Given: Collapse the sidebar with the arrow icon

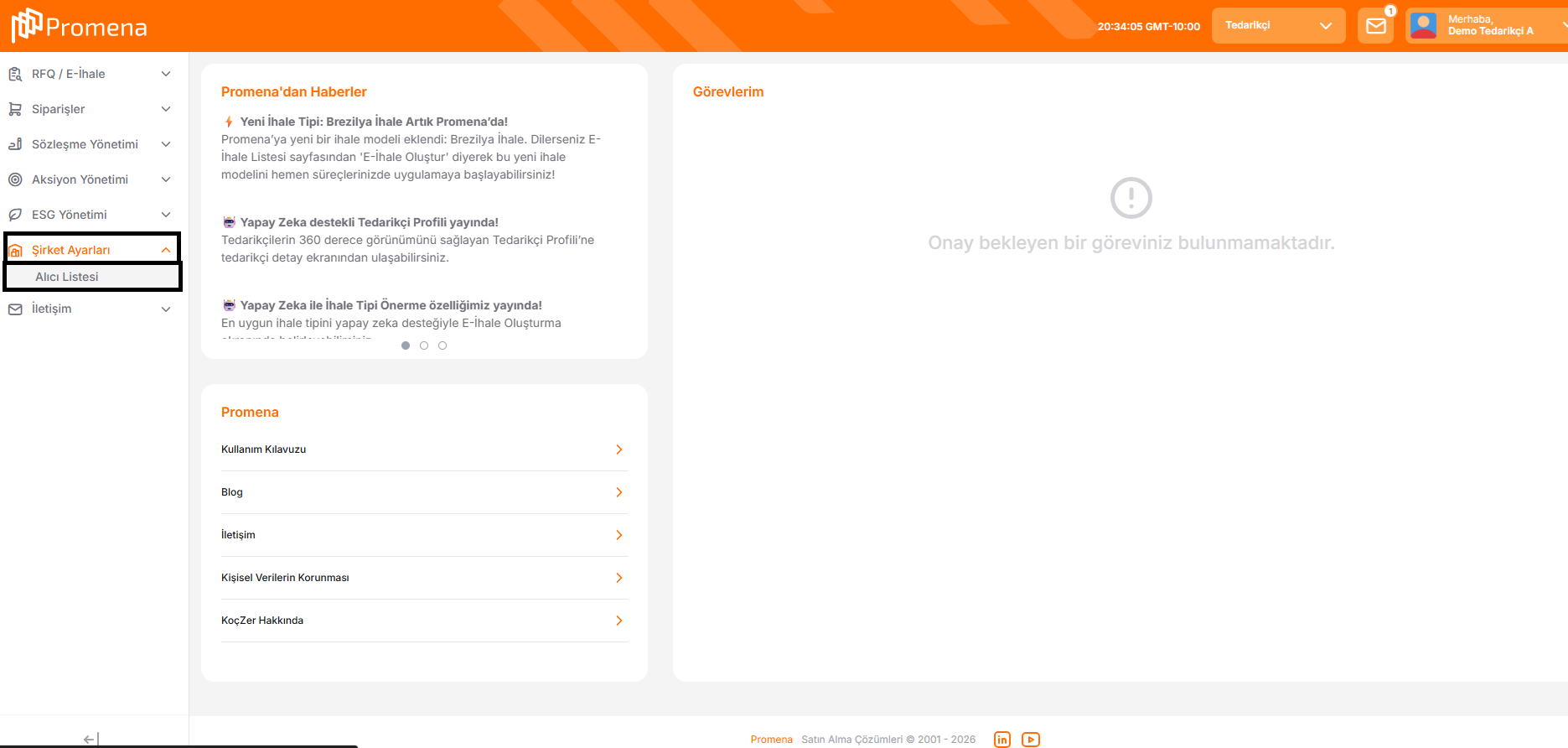Looking at the screenshot, I should coord(91,739).
